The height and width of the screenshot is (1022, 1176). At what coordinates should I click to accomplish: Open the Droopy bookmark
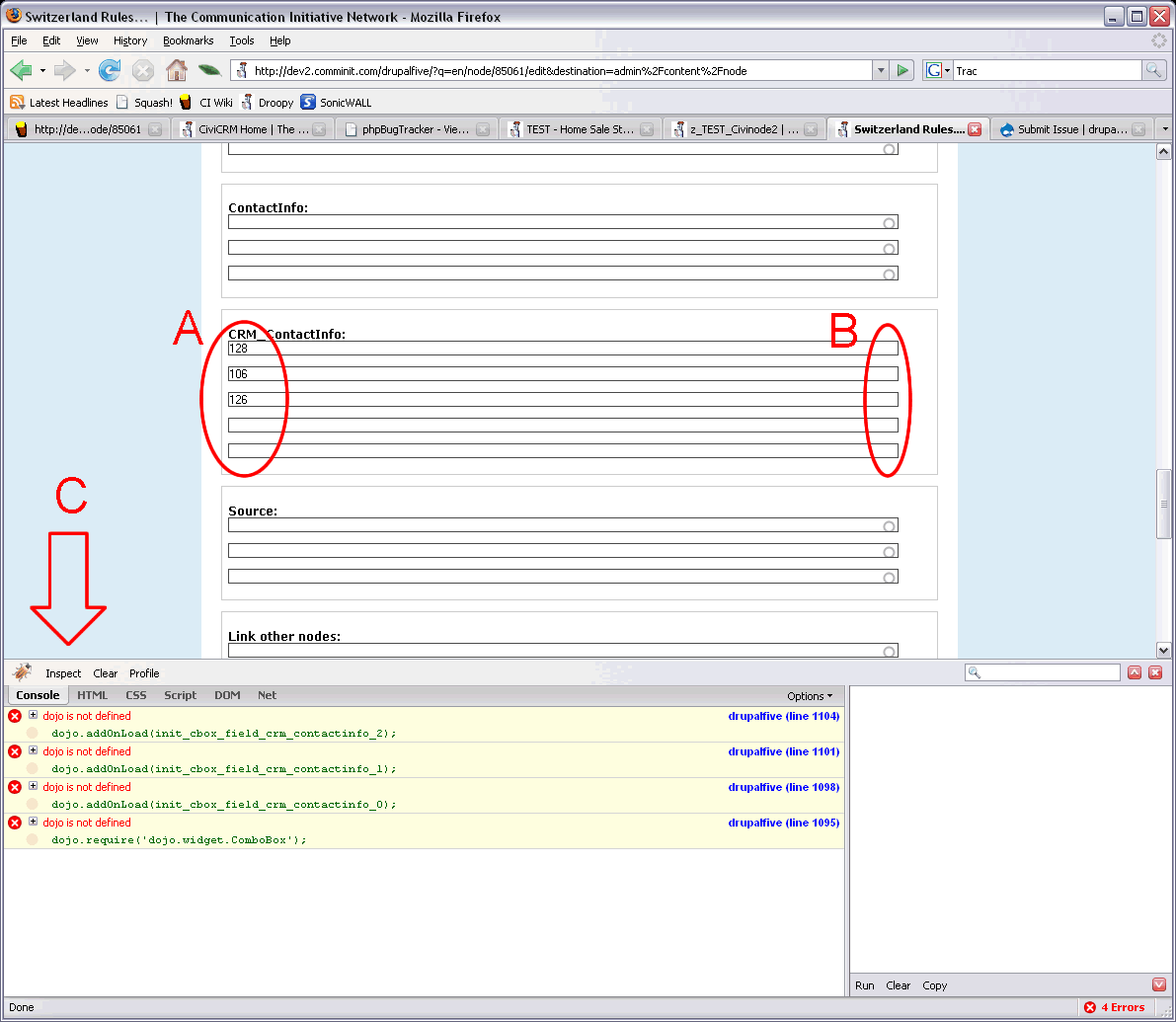pos(267,103)
